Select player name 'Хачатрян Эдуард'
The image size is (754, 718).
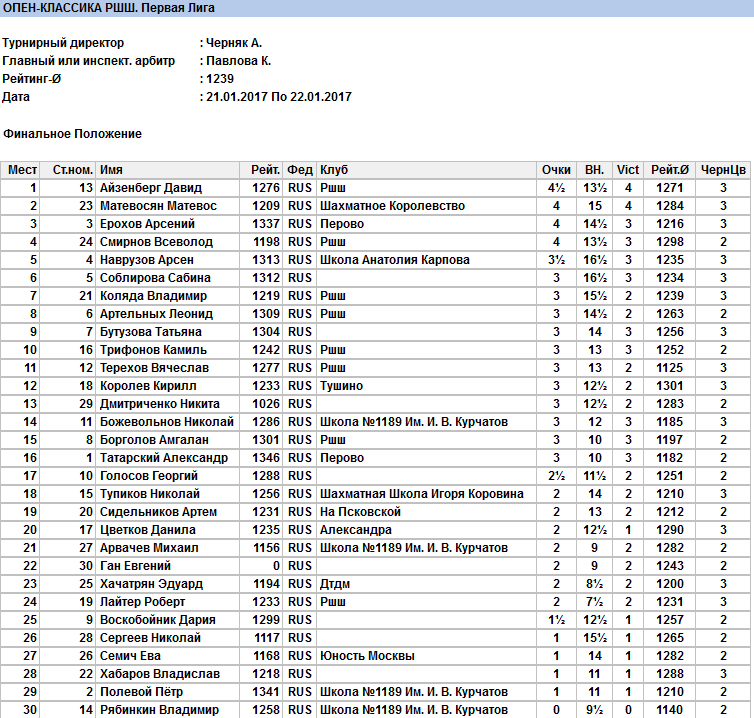point(151,584)
